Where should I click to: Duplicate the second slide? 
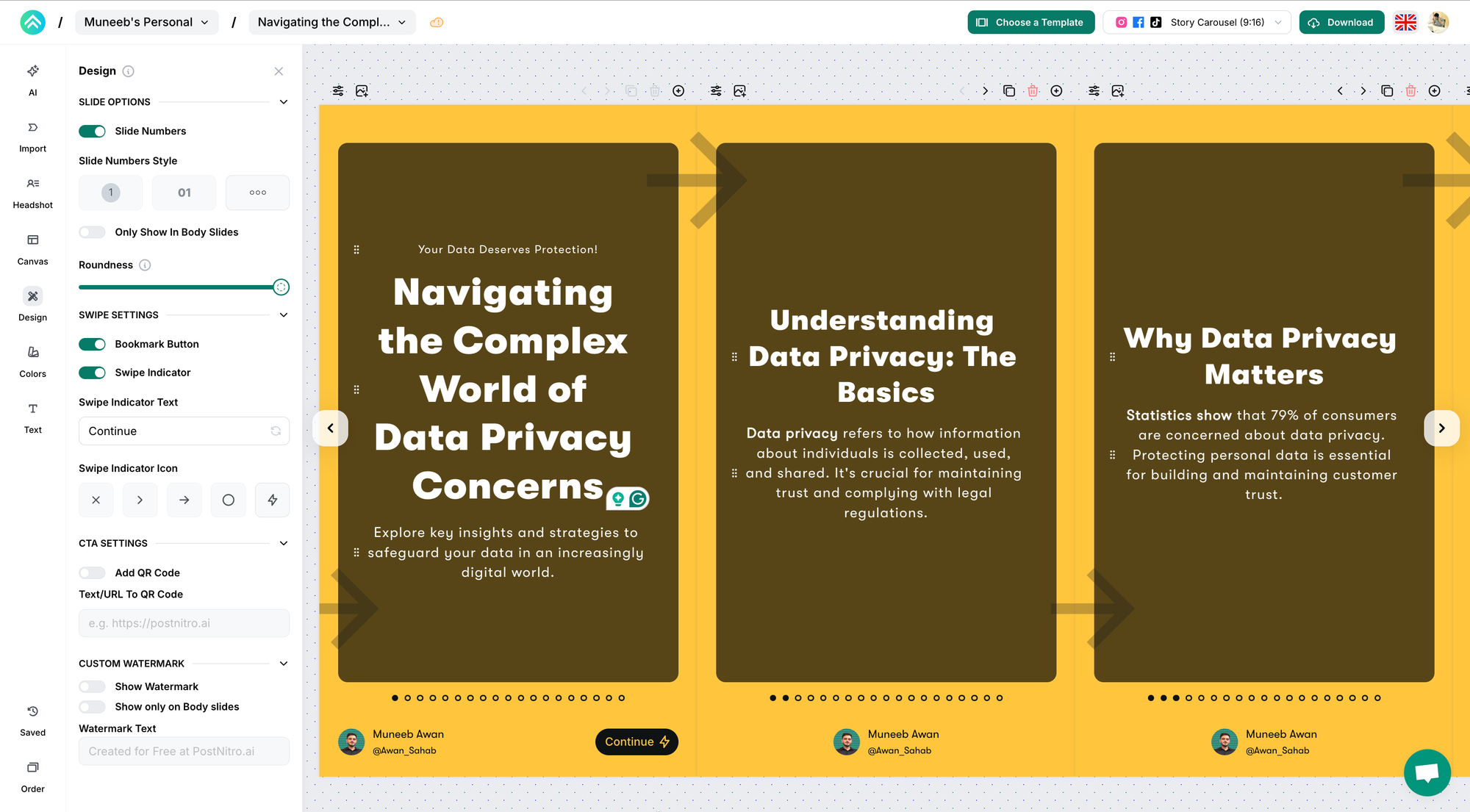[1009, 91]
